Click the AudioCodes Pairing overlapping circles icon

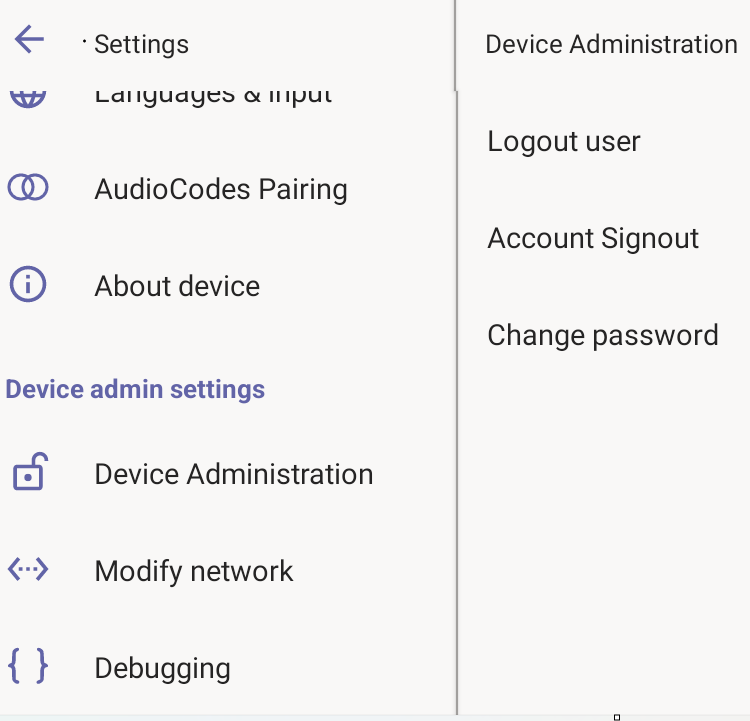coord(28,187)
